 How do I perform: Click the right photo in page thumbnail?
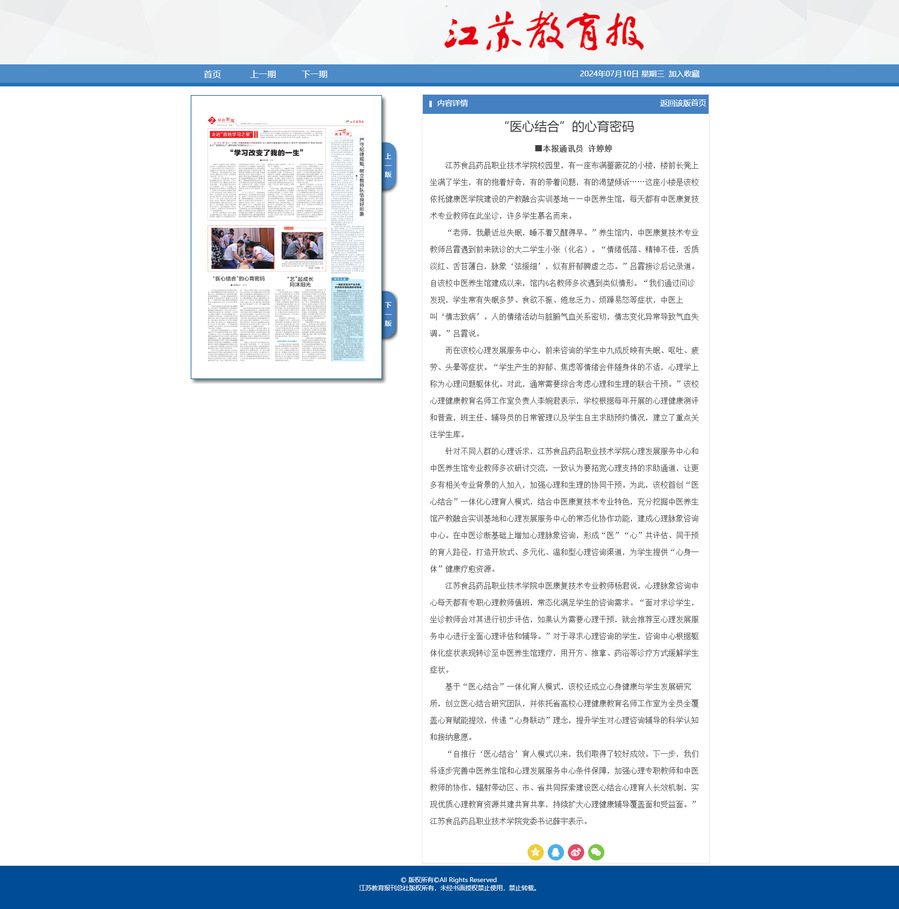tap(302, 246)
